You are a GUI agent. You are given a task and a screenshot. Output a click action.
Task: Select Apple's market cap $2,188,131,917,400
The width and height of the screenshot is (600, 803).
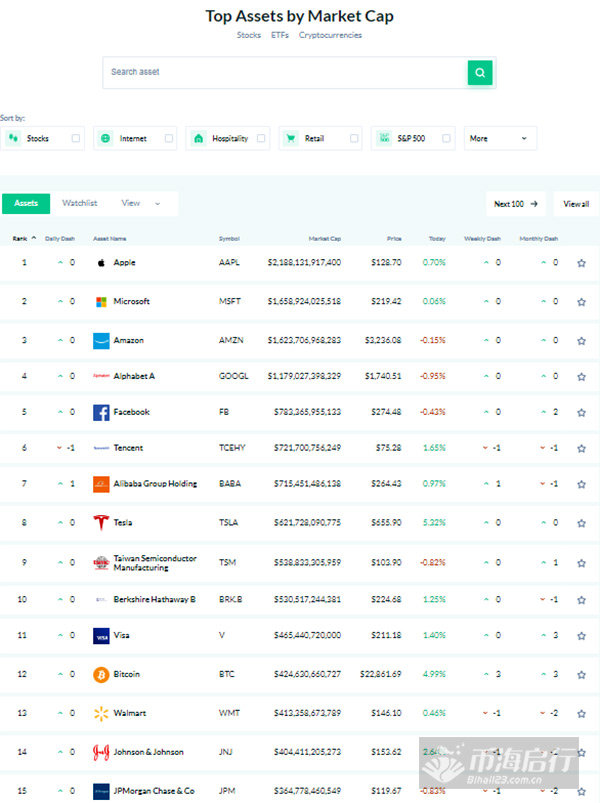304,263
